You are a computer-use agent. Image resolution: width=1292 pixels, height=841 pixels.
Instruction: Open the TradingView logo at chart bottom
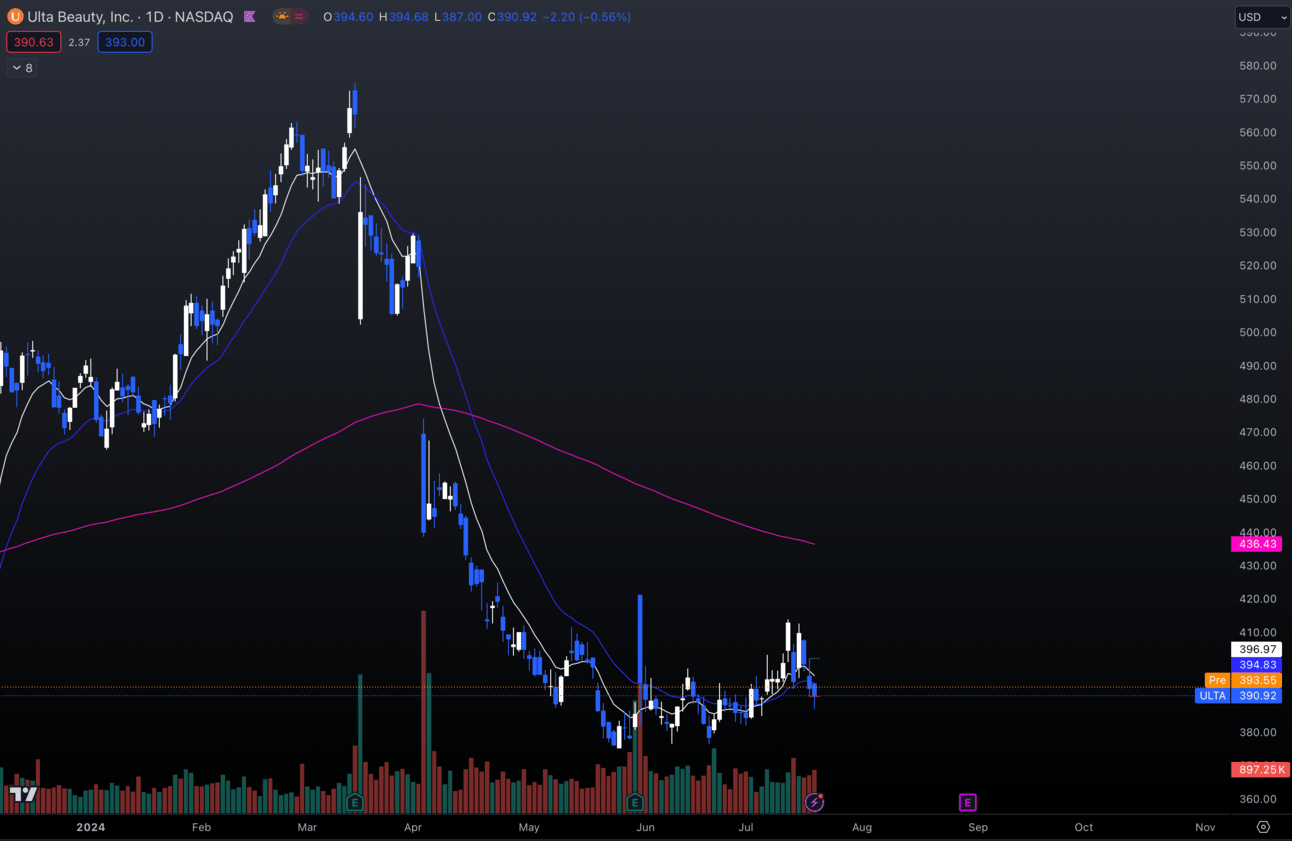pyautogui.click(x=23, y=794)
